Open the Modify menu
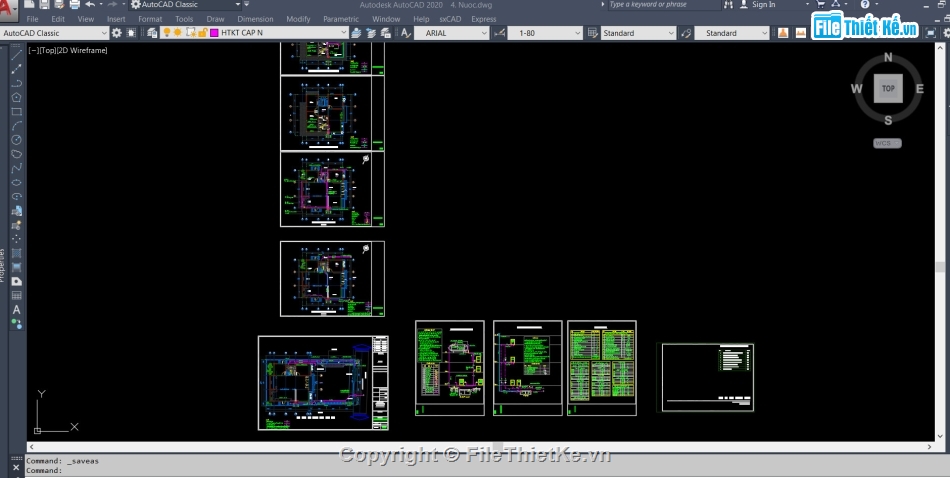 pos(298,19)
